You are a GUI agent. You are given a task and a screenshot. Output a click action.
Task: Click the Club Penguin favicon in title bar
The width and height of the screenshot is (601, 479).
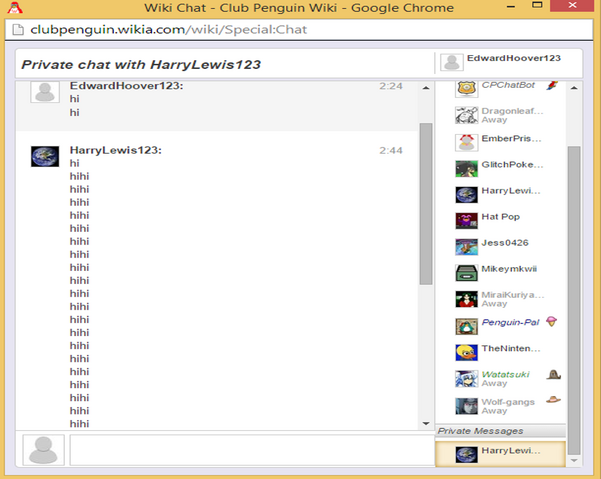[15, 7]
